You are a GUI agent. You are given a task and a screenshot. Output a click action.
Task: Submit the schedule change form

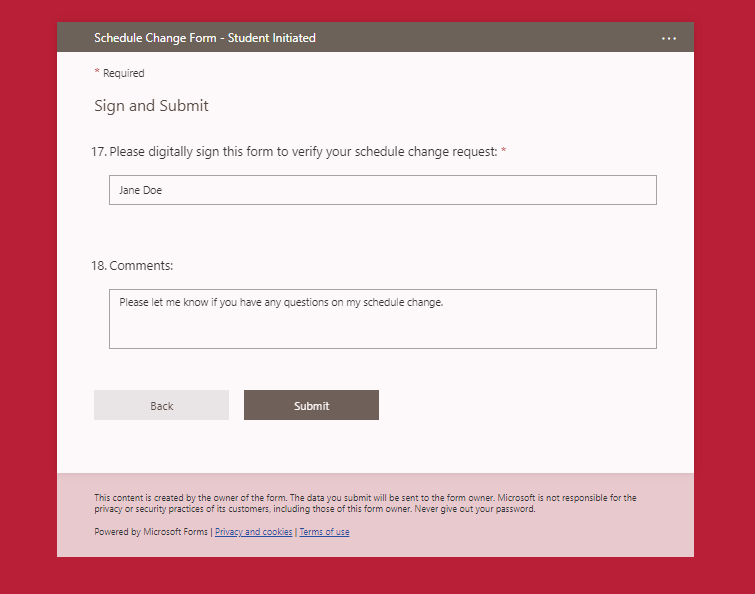312,405
